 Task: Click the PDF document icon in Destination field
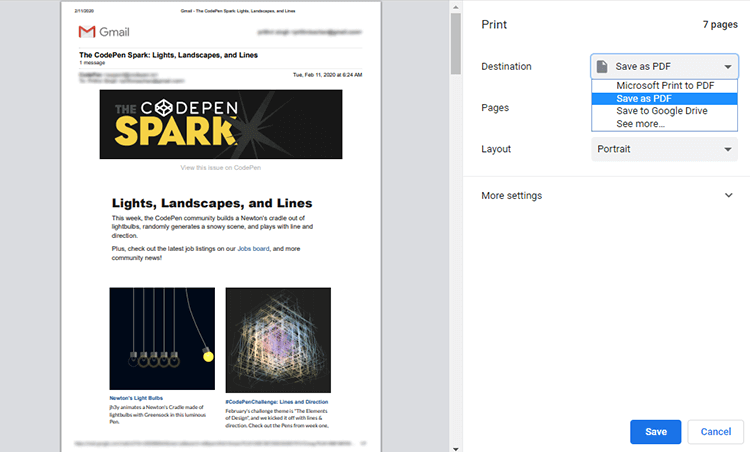[x=602, y=66]
